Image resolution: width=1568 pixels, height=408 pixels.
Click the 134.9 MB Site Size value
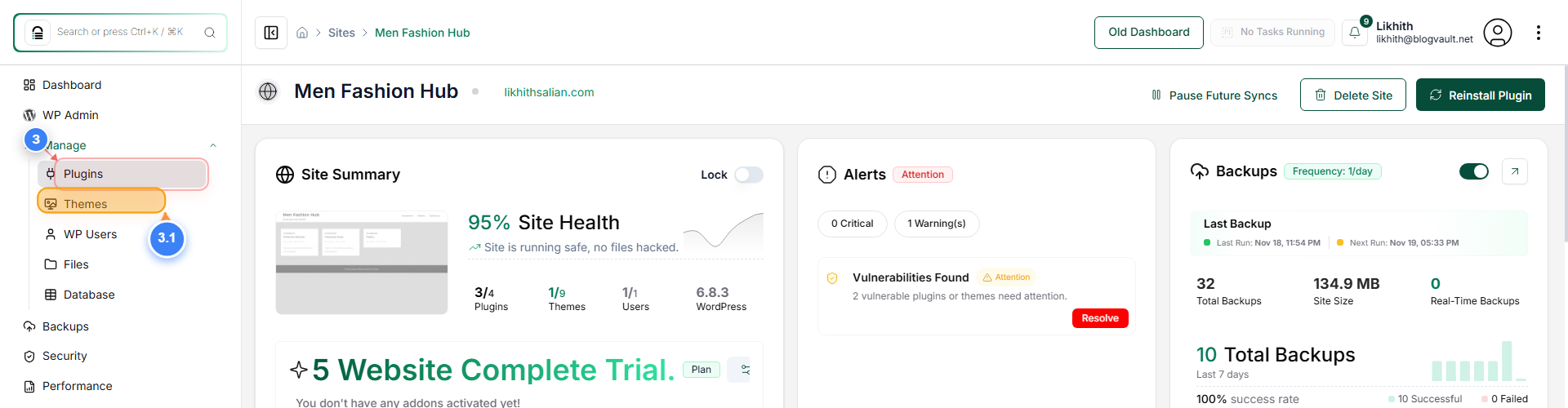(x=1346, y=284)
